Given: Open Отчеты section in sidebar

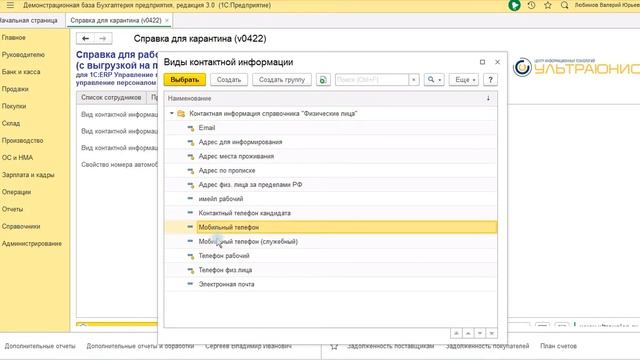Looking at the screenshot, I should pos(12,209).
